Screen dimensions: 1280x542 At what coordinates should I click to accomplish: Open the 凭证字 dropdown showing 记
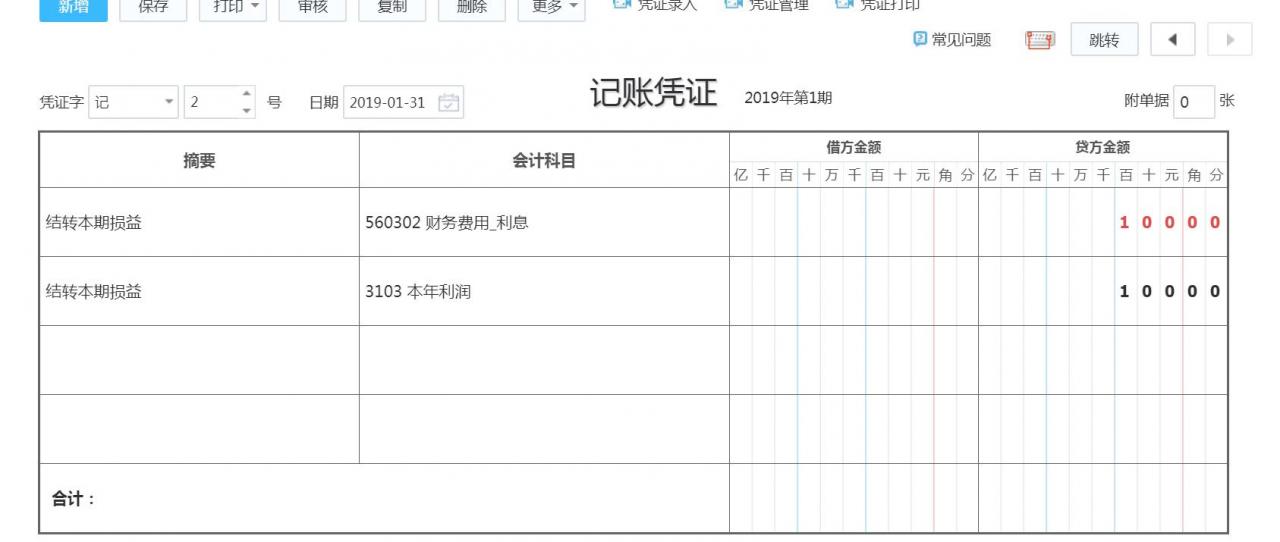pos(134,102)
